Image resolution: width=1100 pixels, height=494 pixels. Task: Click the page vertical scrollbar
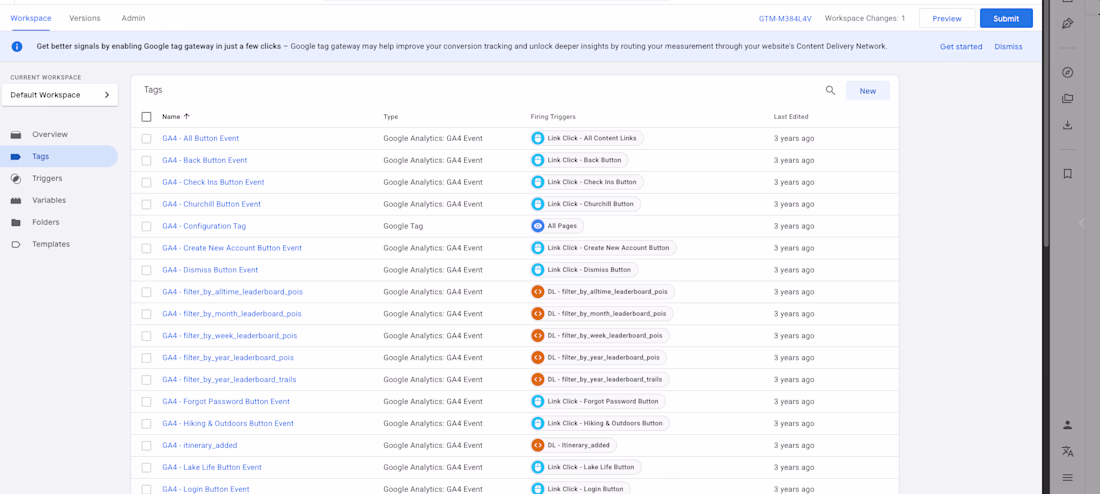coord(1046,123)
